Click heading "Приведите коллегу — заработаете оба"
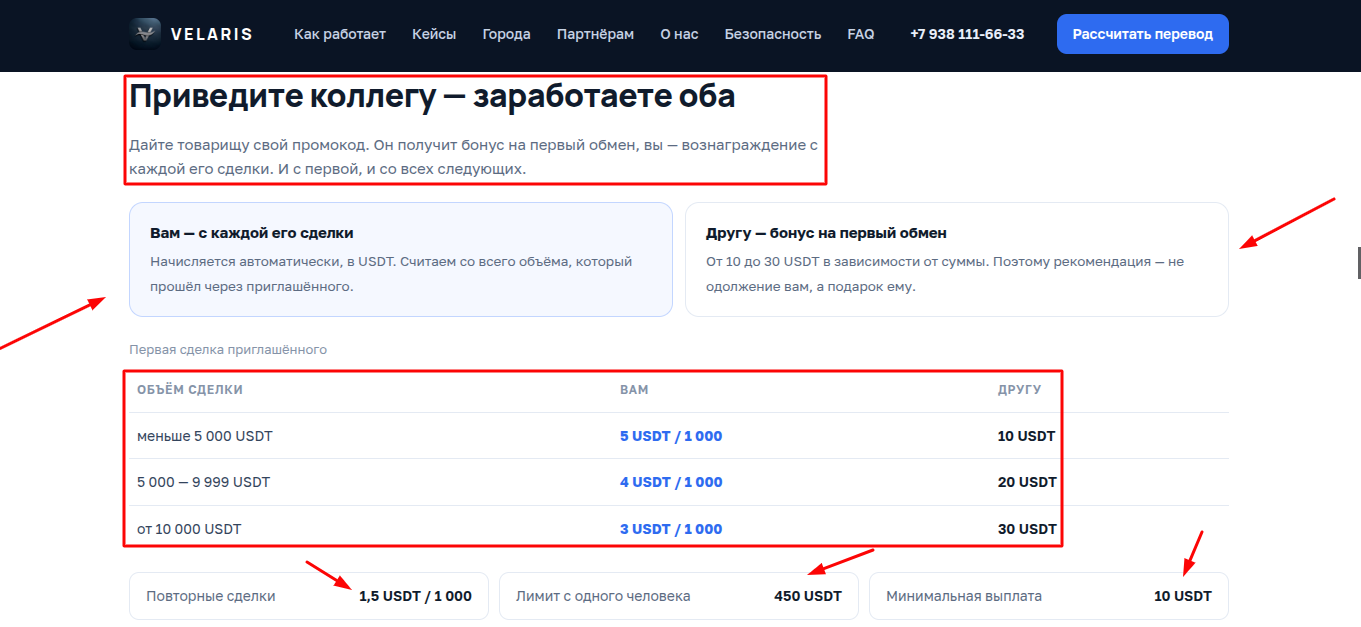This screenshot has height=627, width=1361. coord(432,97)
